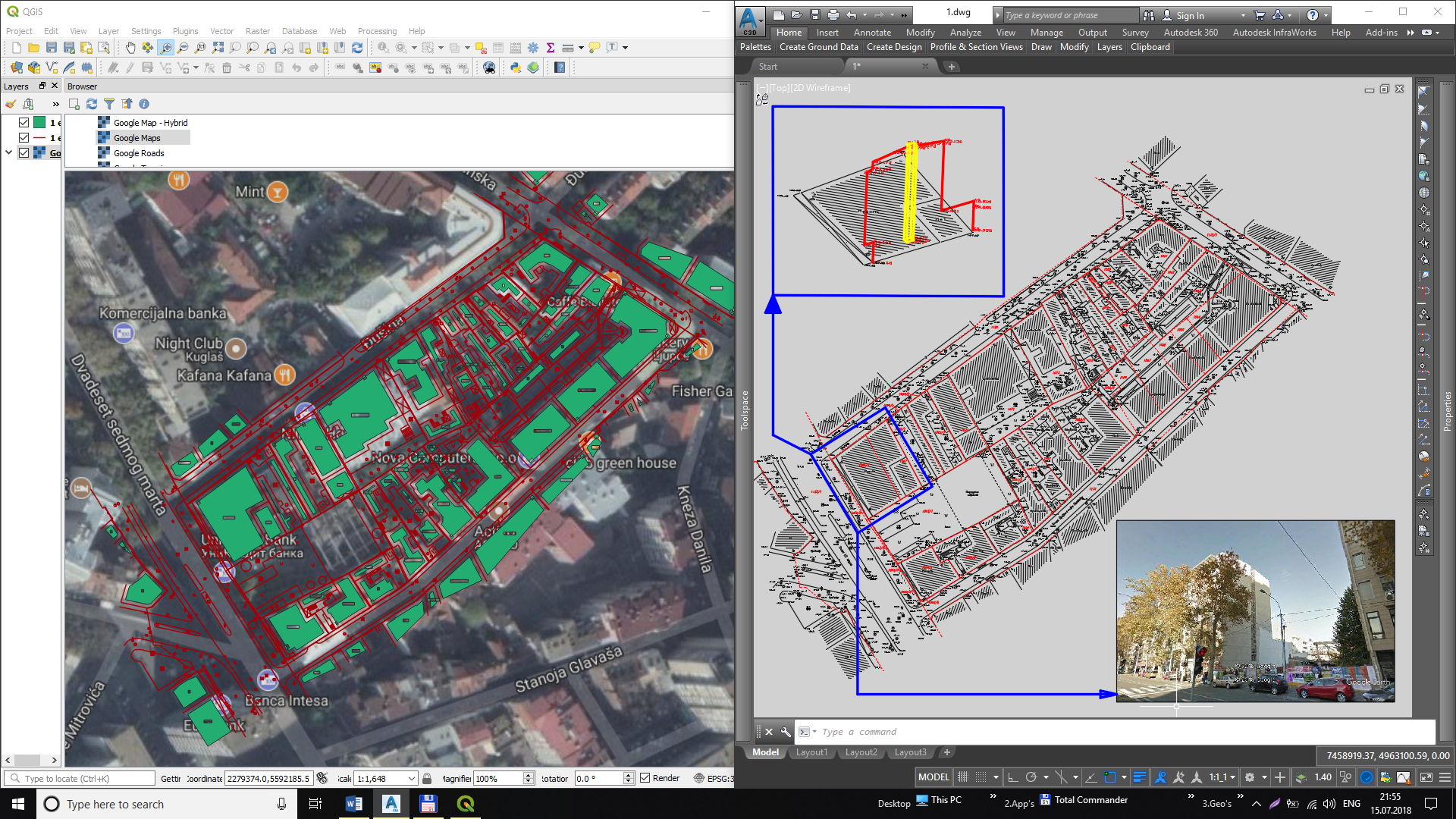Screen dimensions: 1456x819
Task: Click the AutoCAD Undo arrow
Action: 852,14
